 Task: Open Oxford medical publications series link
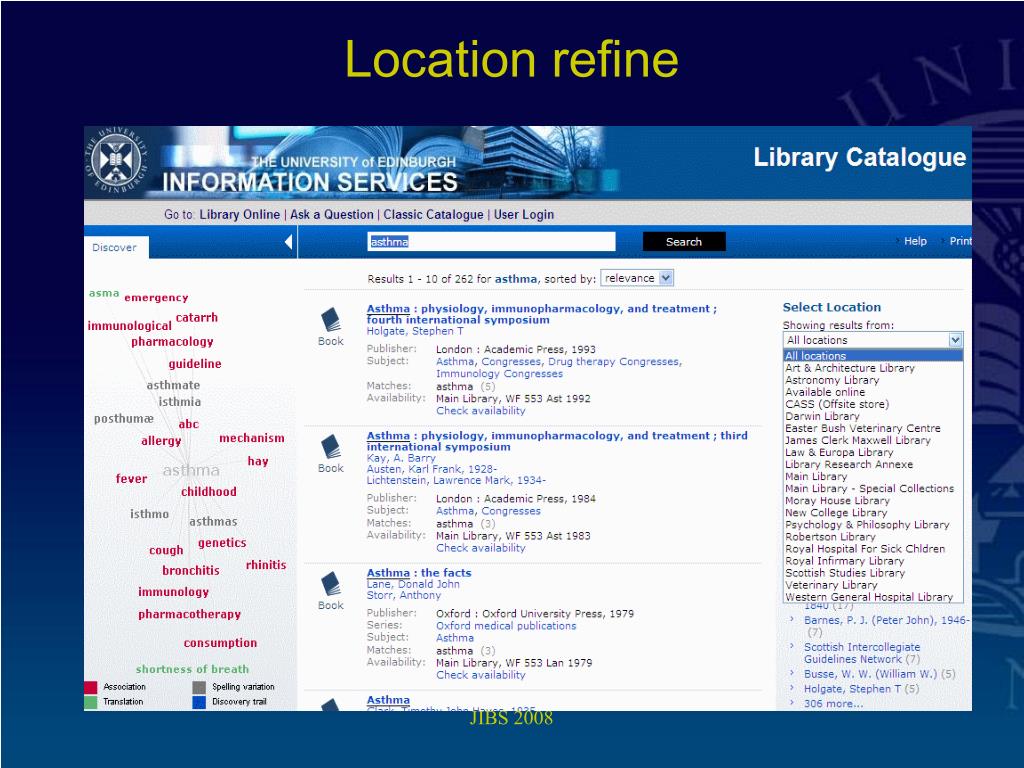click(x=506, y=626)
